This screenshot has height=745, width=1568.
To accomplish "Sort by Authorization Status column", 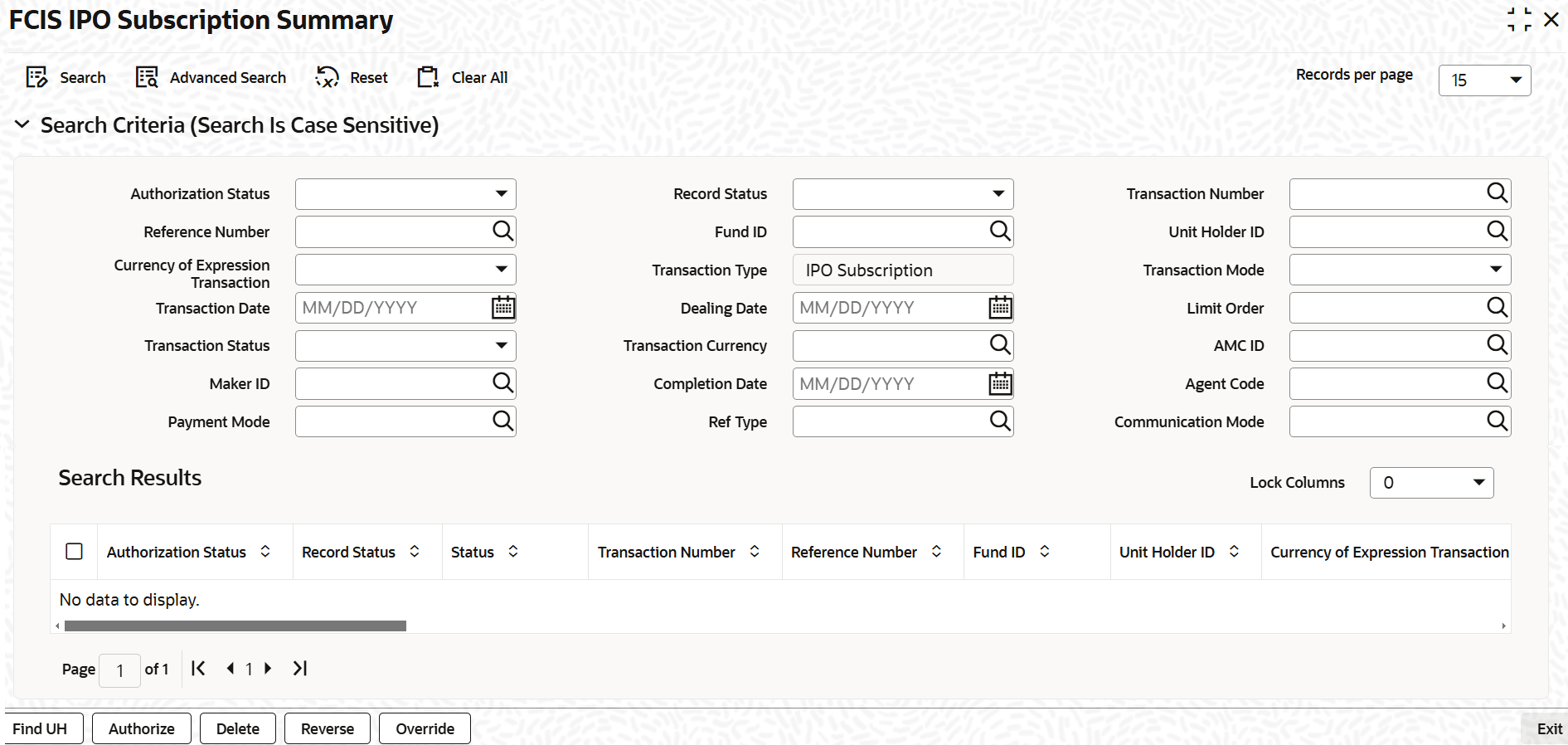I will 265,552.
